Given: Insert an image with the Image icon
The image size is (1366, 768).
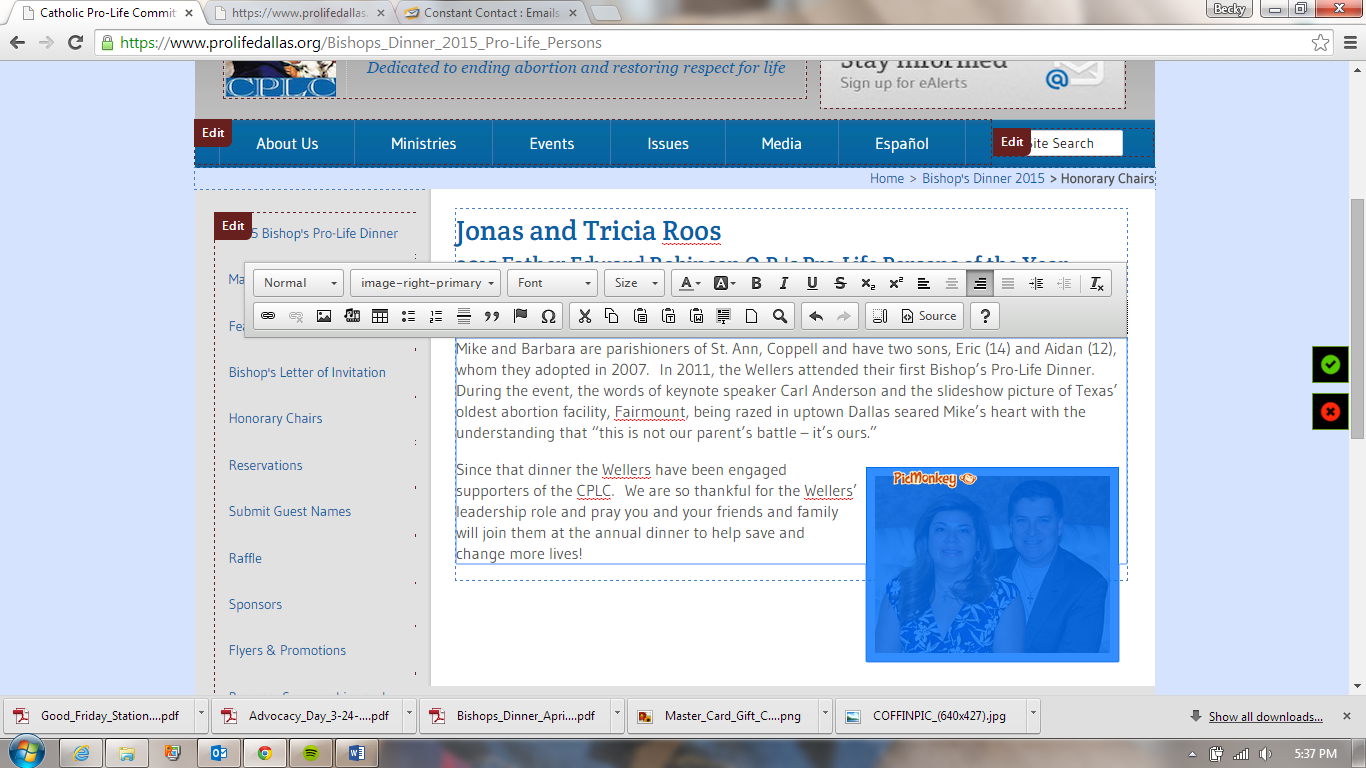Looking at the screenshot, I should pyautogui.click(x=324, y=316).
